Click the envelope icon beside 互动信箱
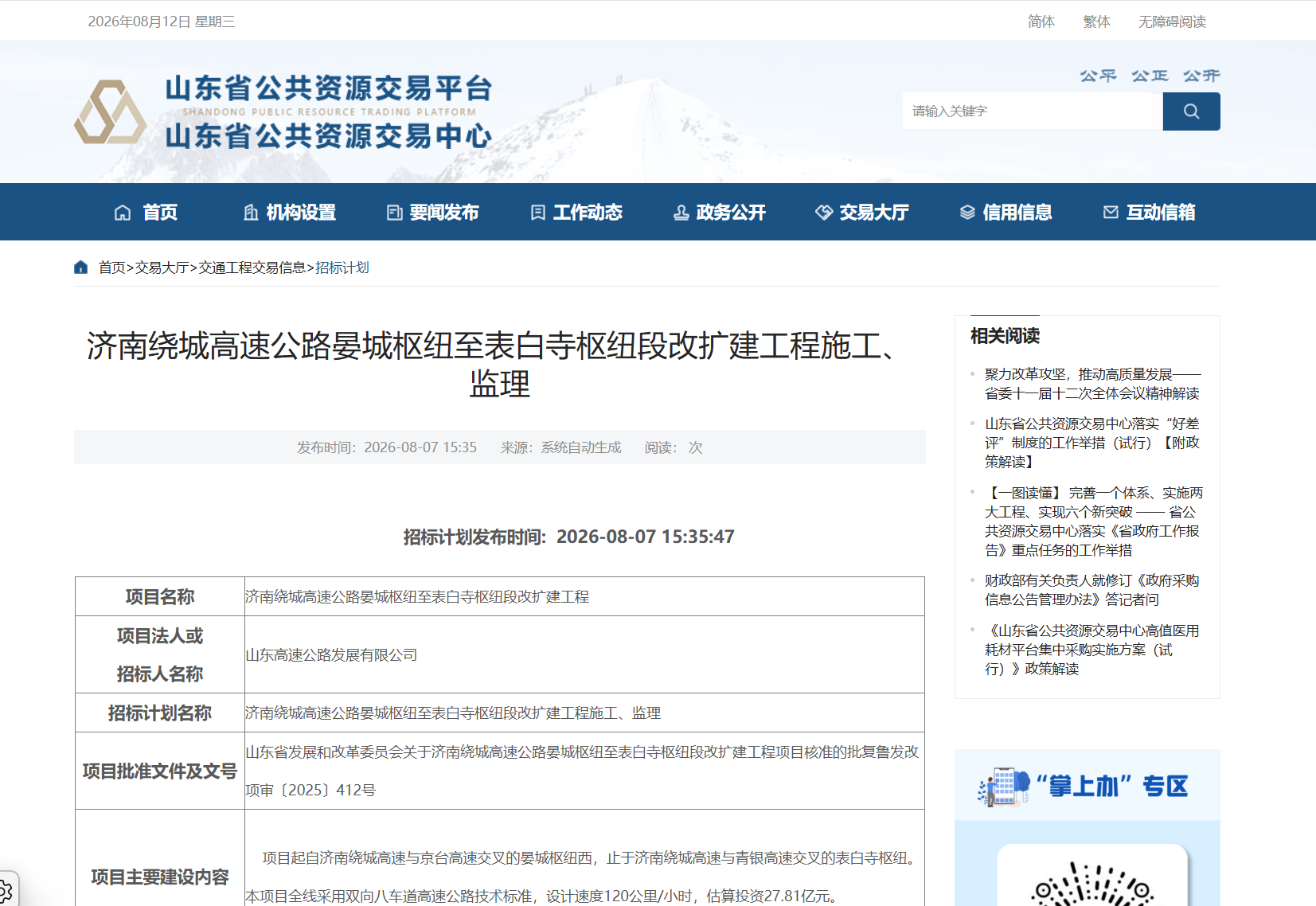 [1111, 213]
